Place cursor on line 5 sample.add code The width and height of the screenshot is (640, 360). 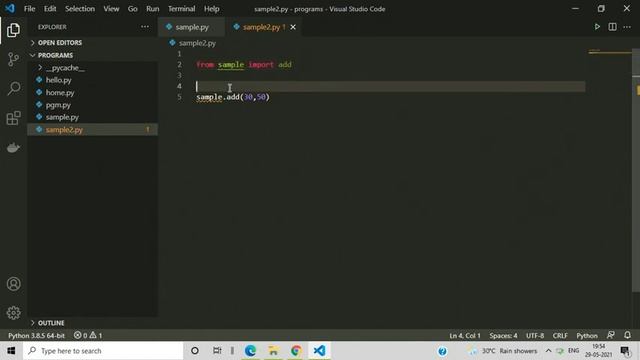[233, 97]
